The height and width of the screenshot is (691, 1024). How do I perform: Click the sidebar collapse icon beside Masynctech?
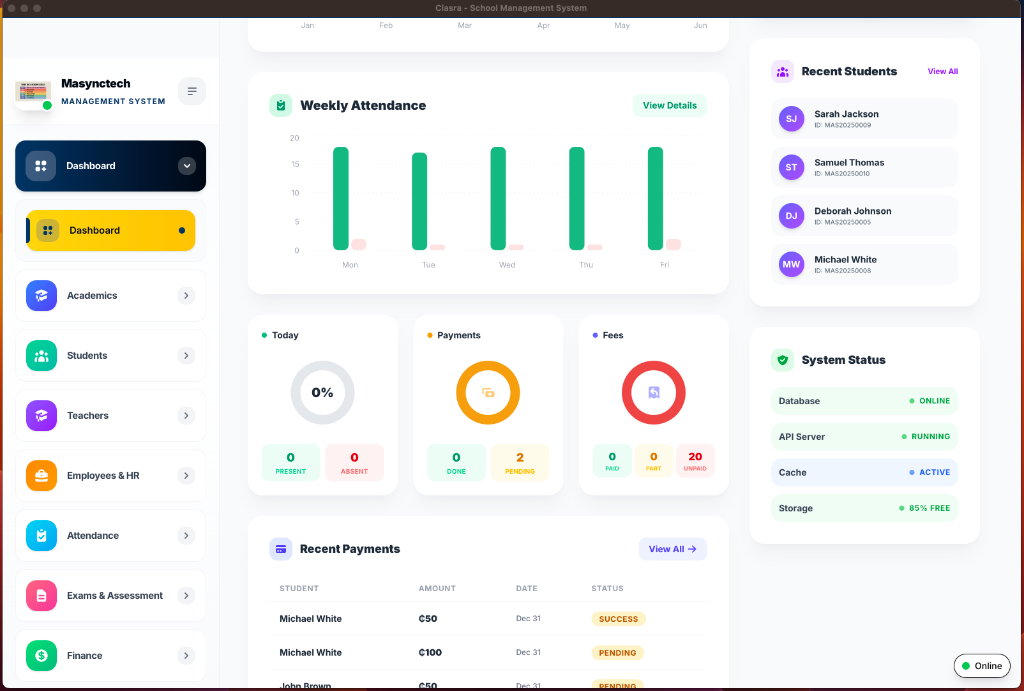[191, 91]
